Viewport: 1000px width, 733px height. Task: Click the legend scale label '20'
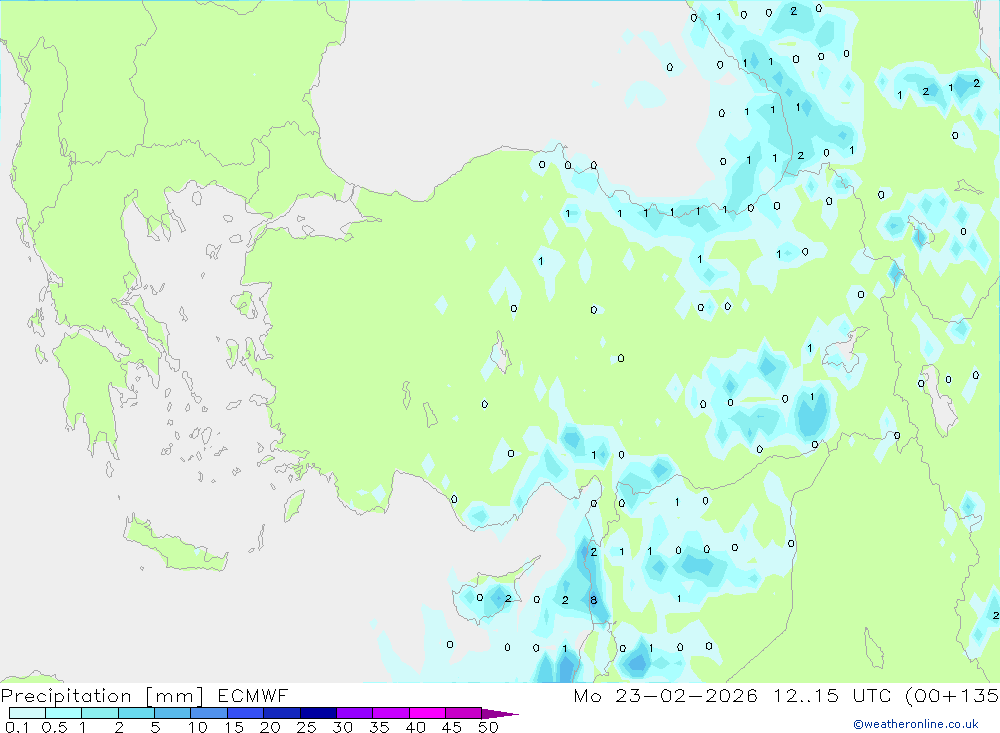[270, 727]
